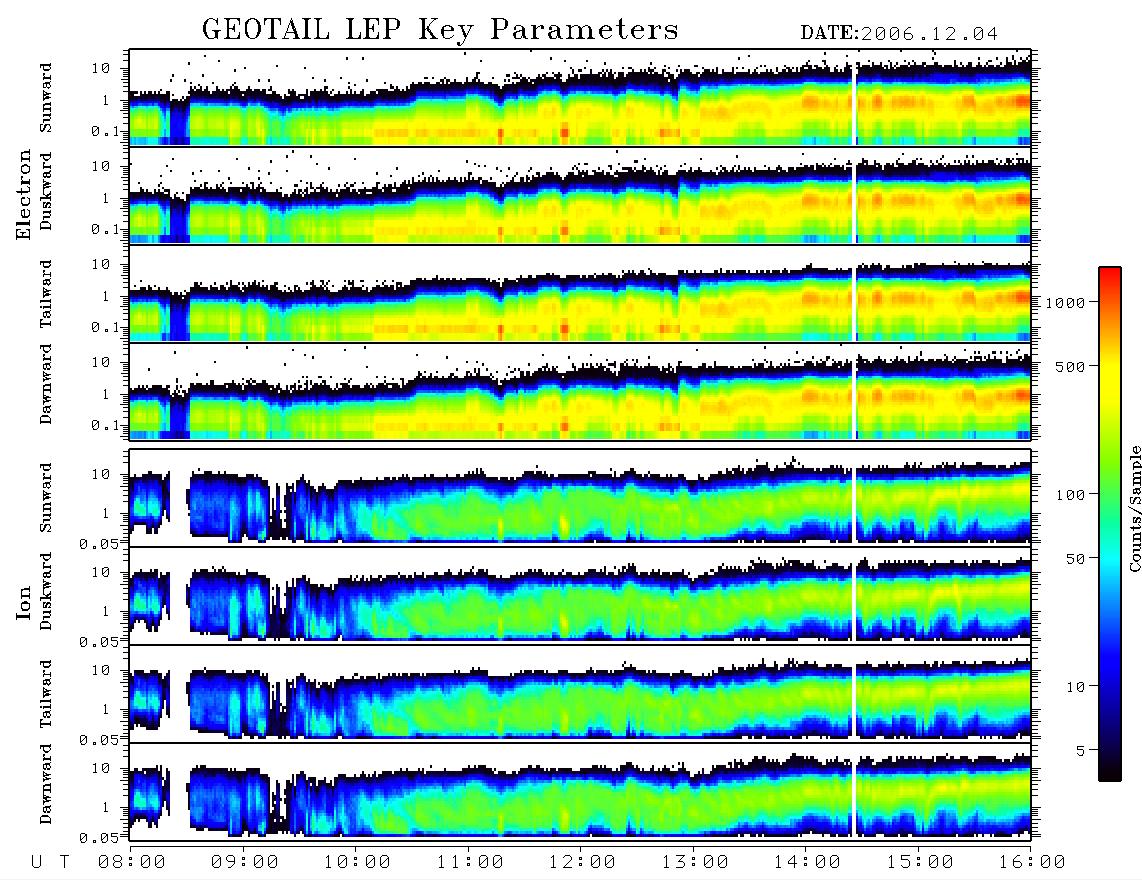Click the 50 color bar tick label
The width and height of the screenshot is (1142, 880).
1076,559
